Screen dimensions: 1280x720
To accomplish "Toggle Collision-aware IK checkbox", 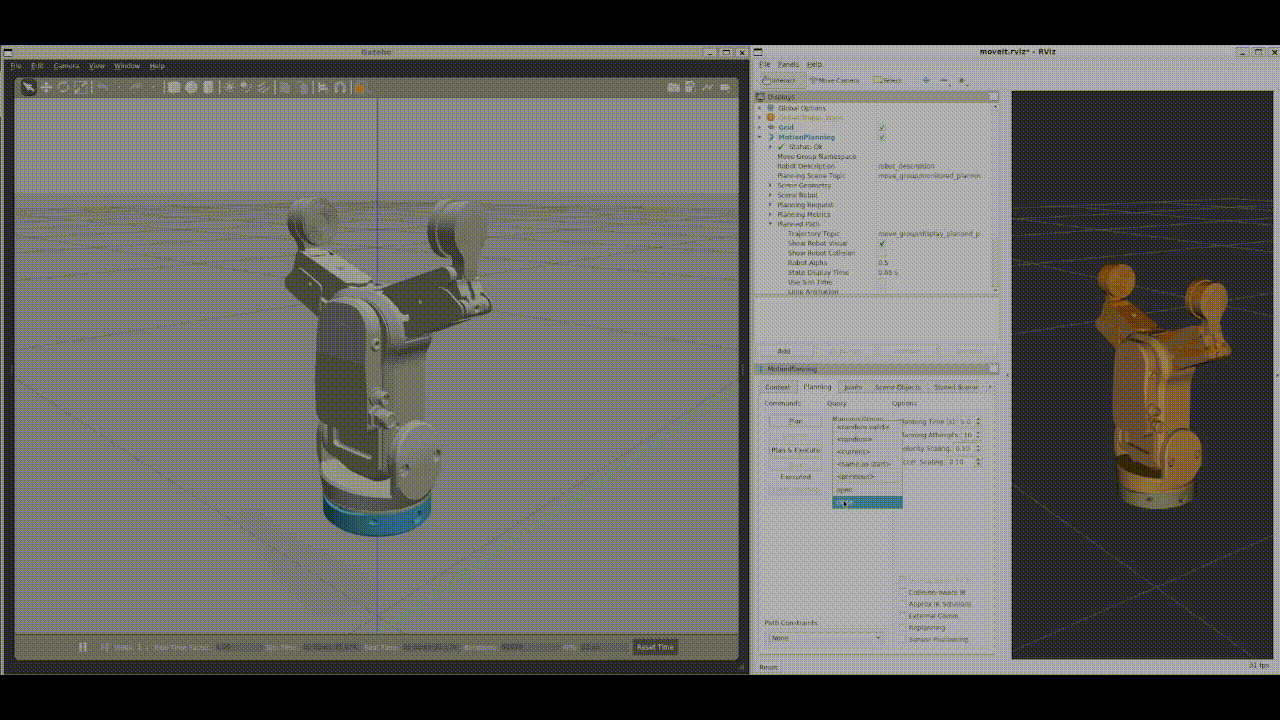I will click(904, 592).
